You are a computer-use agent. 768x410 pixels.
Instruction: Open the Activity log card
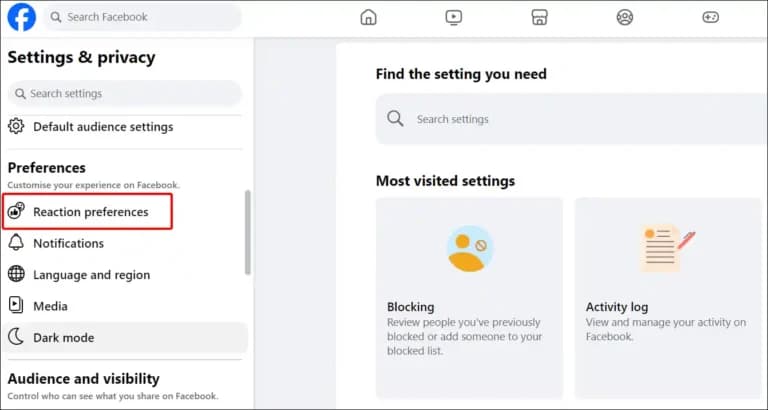pyautogui.click(x=668, y=298)
